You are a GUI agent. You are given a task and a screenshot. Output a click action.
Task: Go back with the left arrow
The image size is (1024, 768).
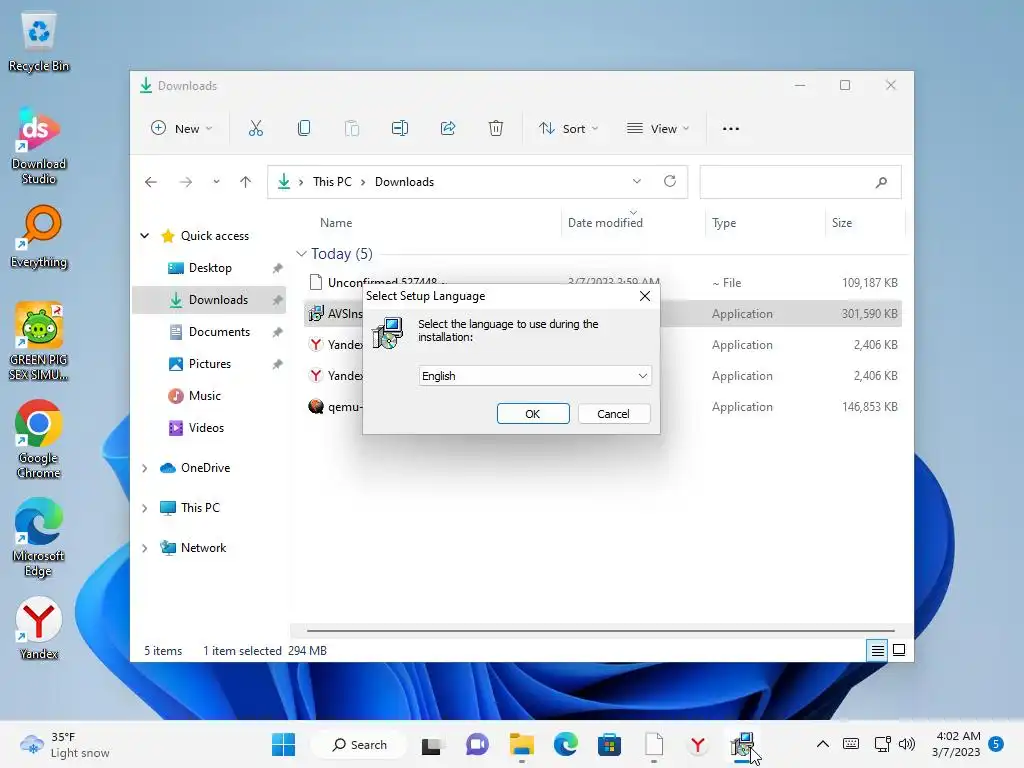151,182
